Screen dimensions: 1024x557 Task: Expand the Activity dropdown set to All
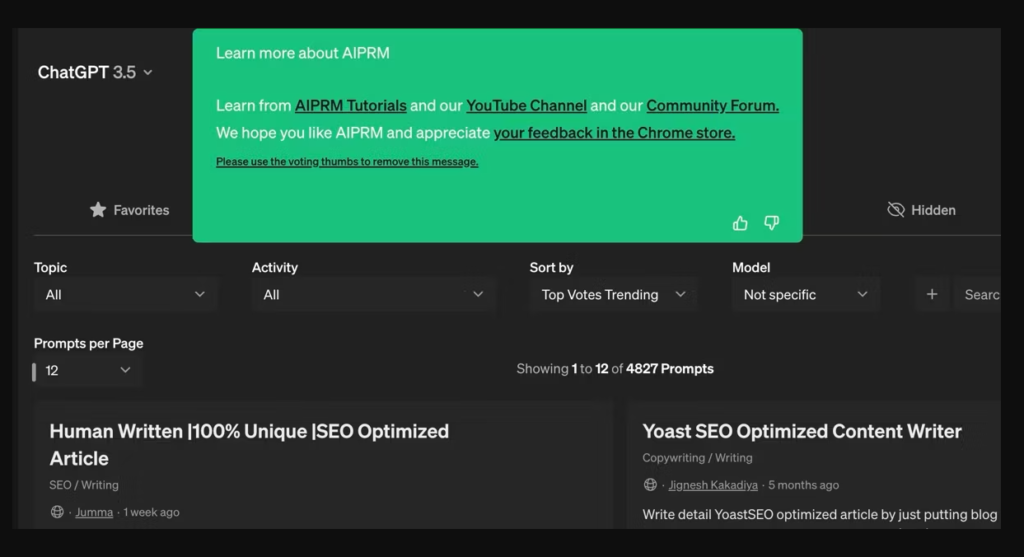373,294
